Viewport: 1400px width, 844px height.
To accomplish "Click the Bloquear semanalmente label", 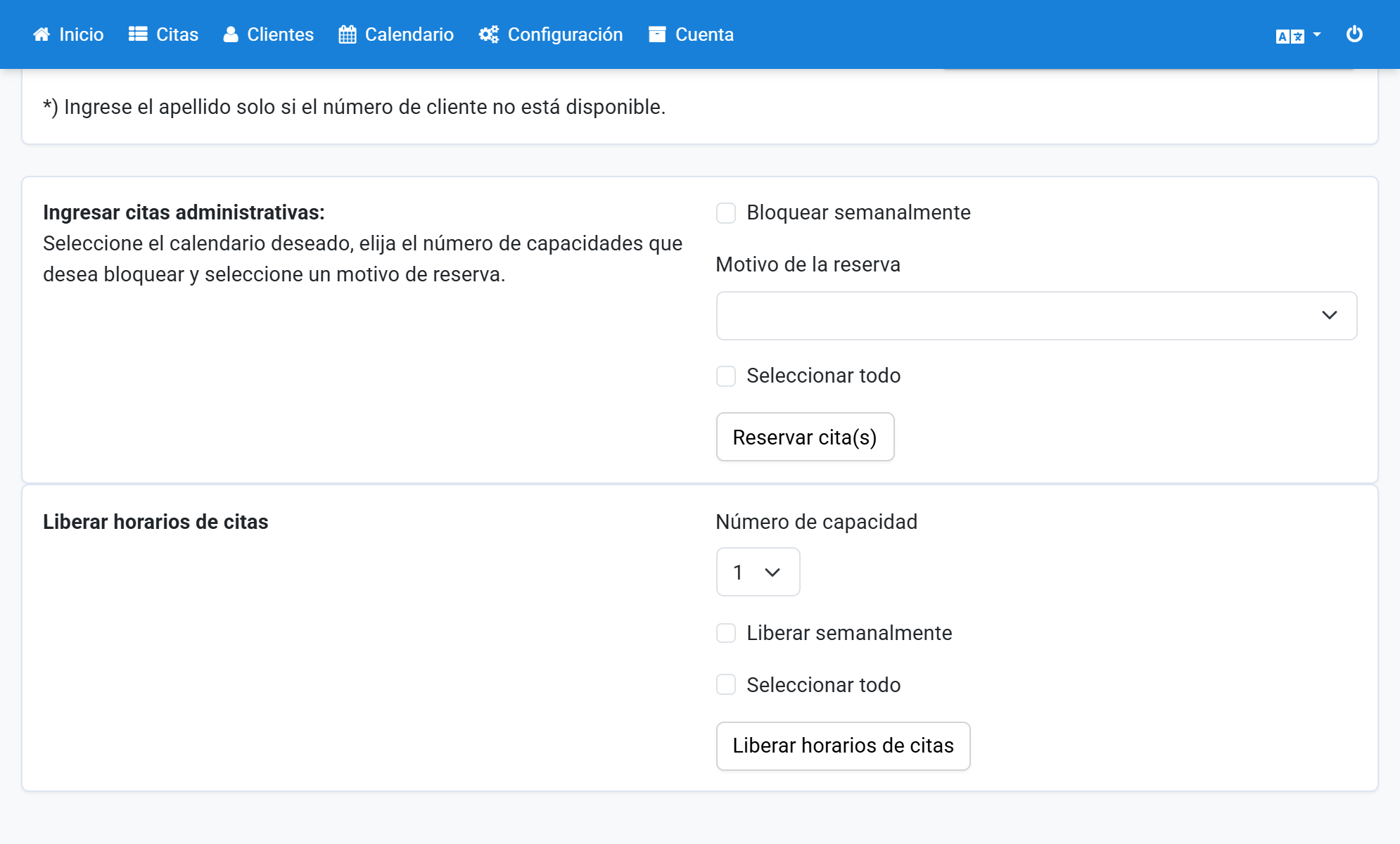I will [x=858, y=212].
